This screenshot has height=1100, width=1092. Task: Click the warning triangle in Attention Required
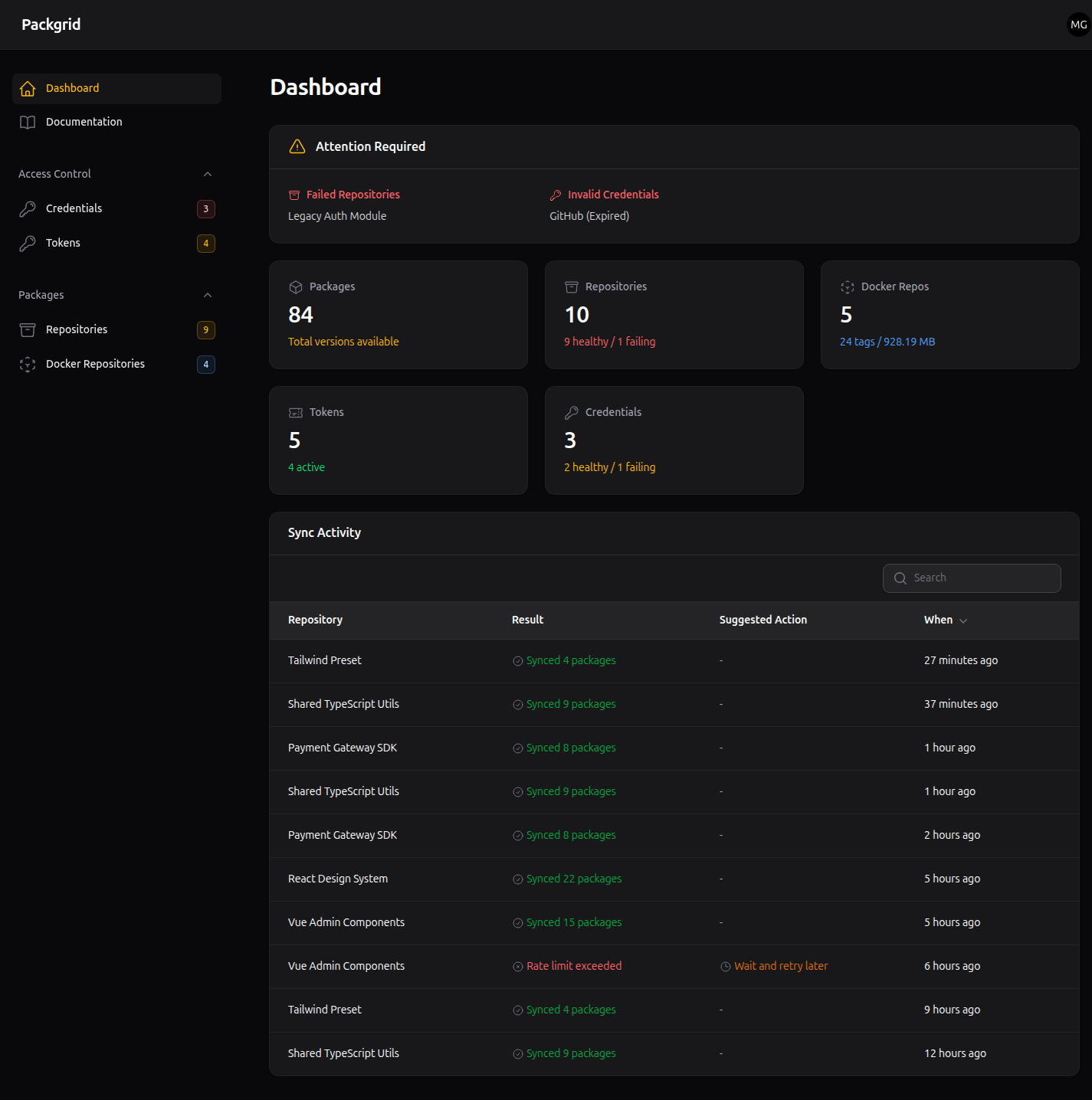tap(297, 146)
